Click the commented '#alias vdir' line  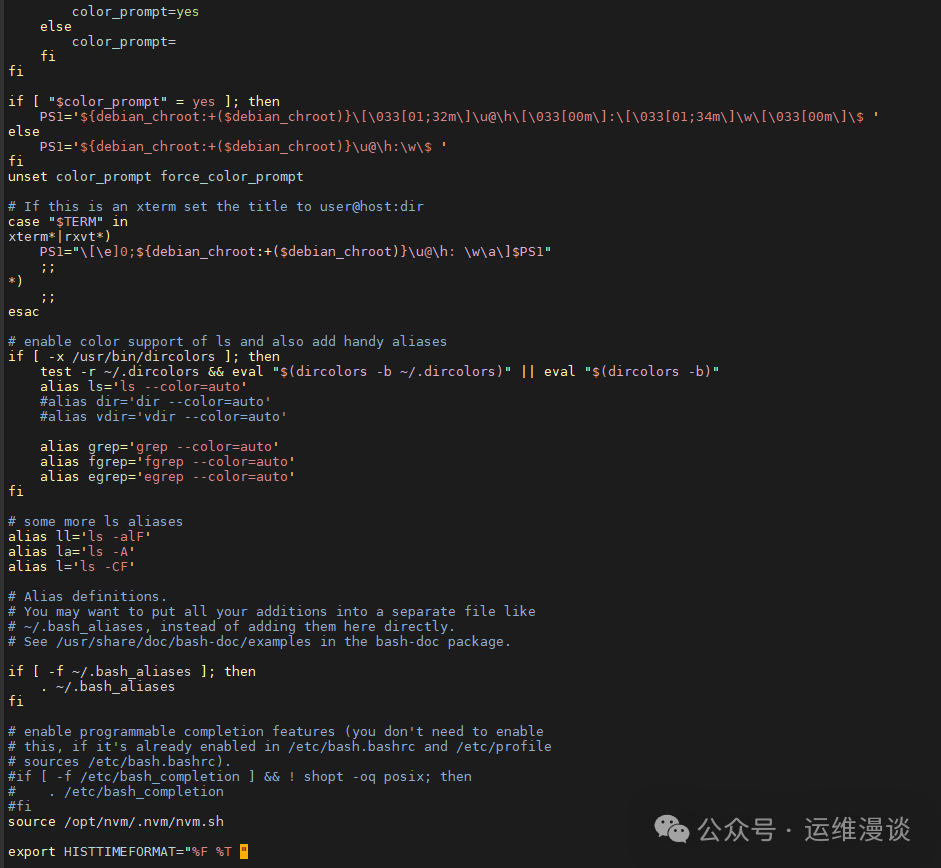(x=163, y=416)
